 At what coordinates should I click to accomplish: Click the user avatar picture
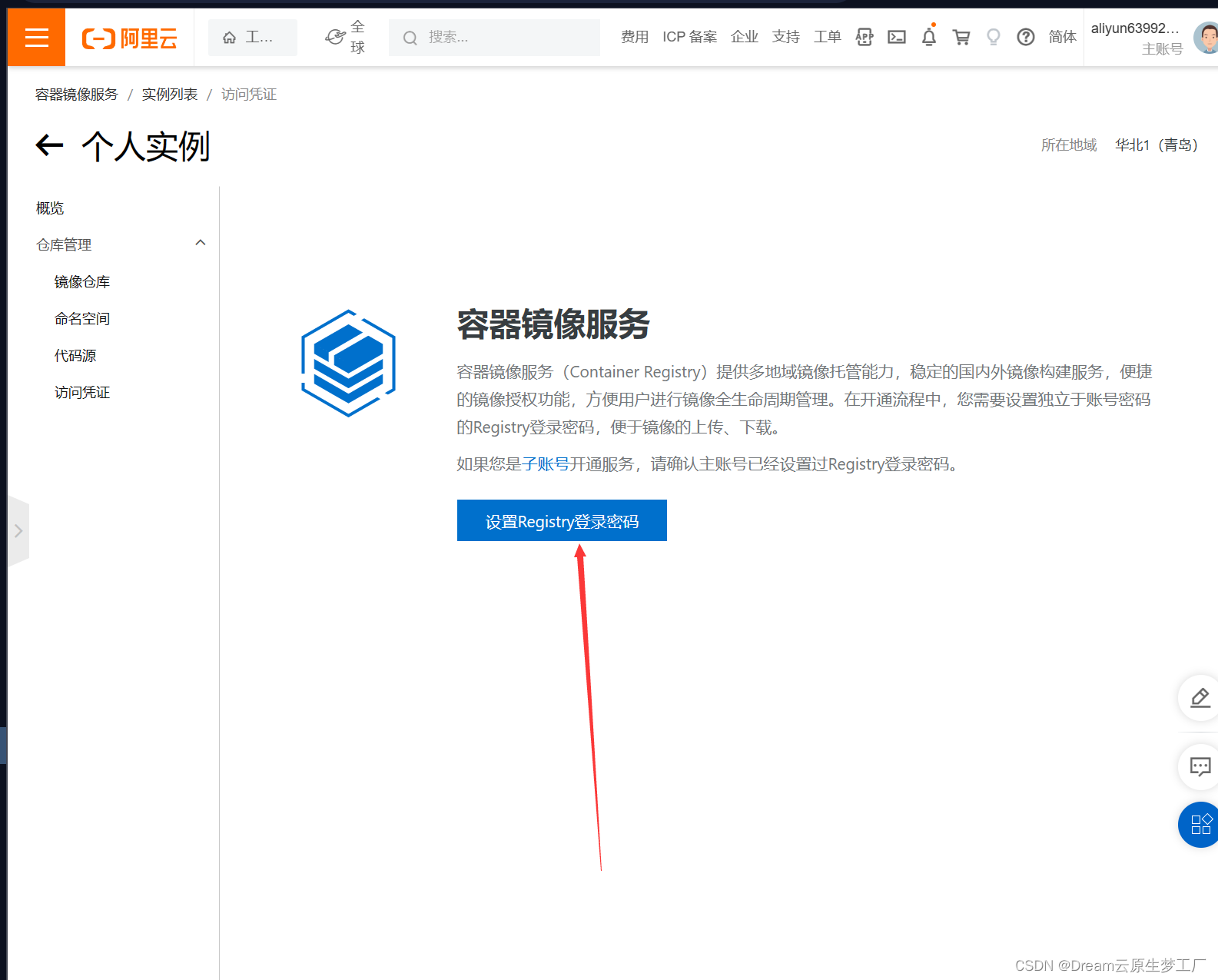[1206, 38]
